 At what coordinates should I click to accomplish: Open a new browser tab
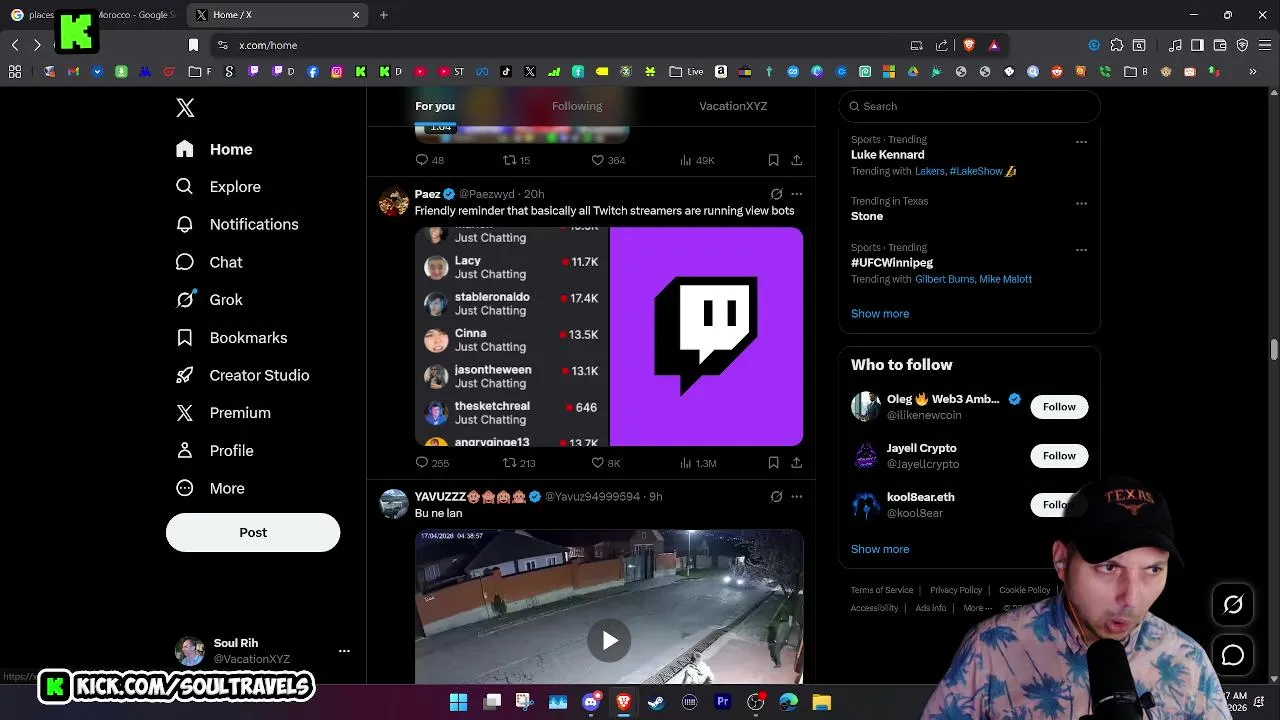[x=384, y=15]
